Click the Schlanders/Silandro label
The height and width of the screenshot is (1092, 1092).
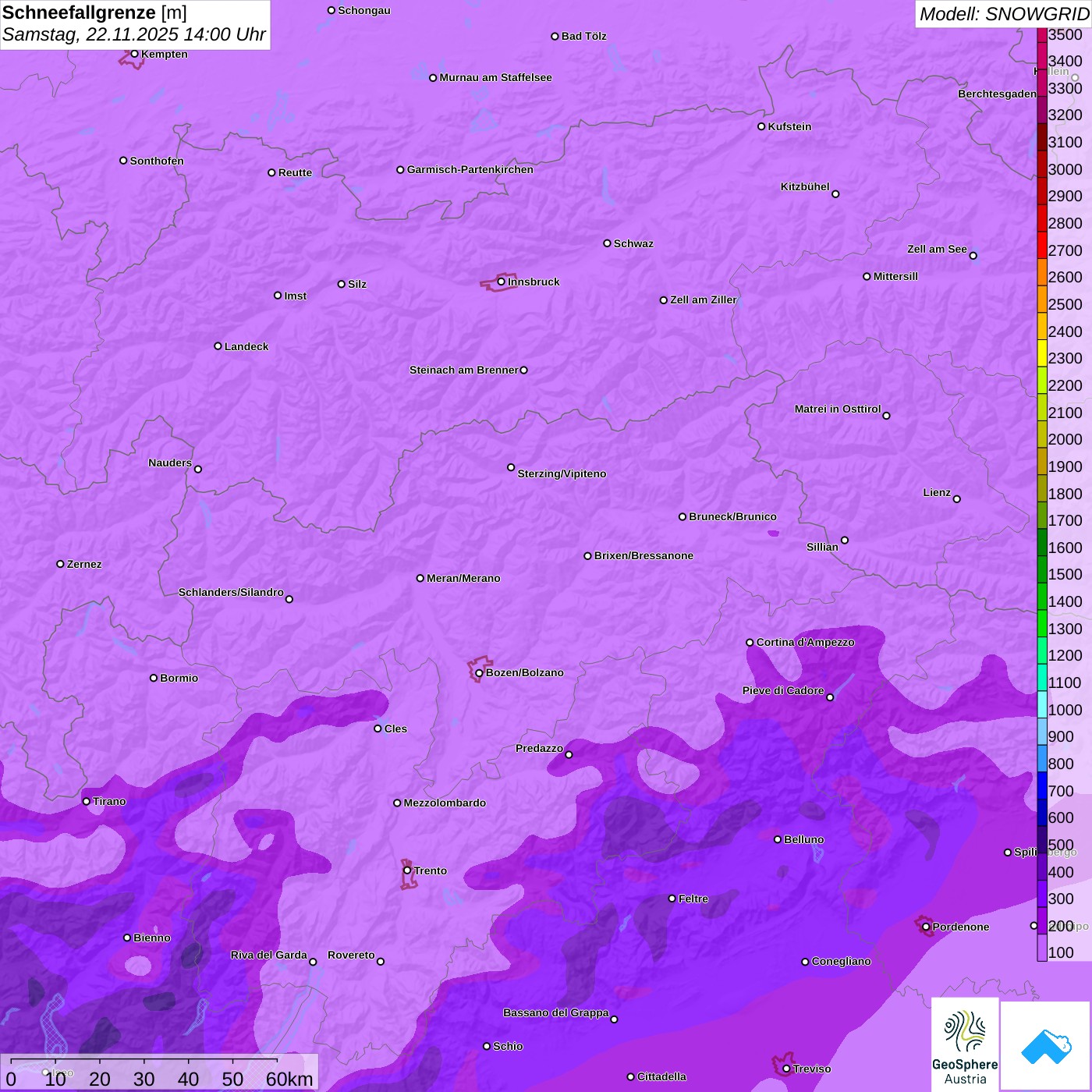tap(231, 592)
